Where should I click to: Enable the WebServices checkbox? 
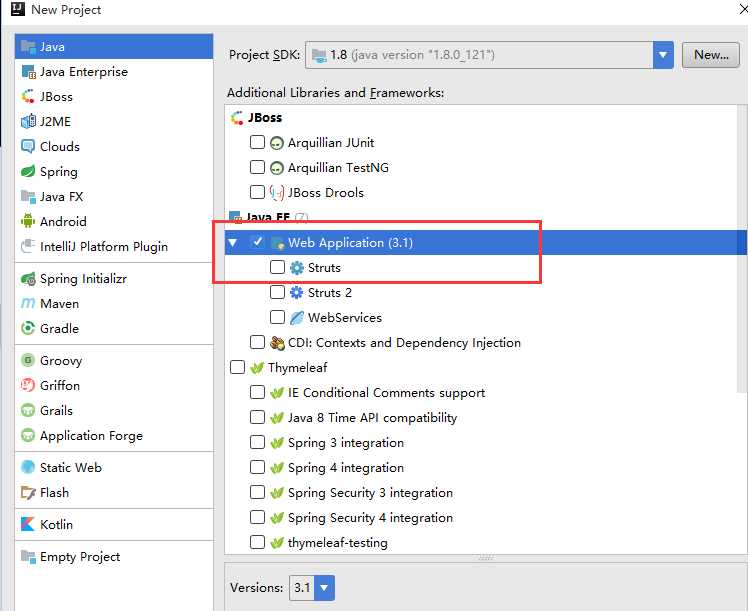(x=277, y=317)
